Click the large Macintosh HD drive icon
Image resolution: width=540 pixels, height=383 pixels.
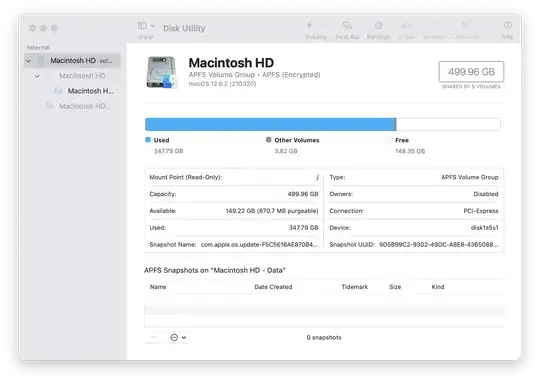[x=161, y=72]
